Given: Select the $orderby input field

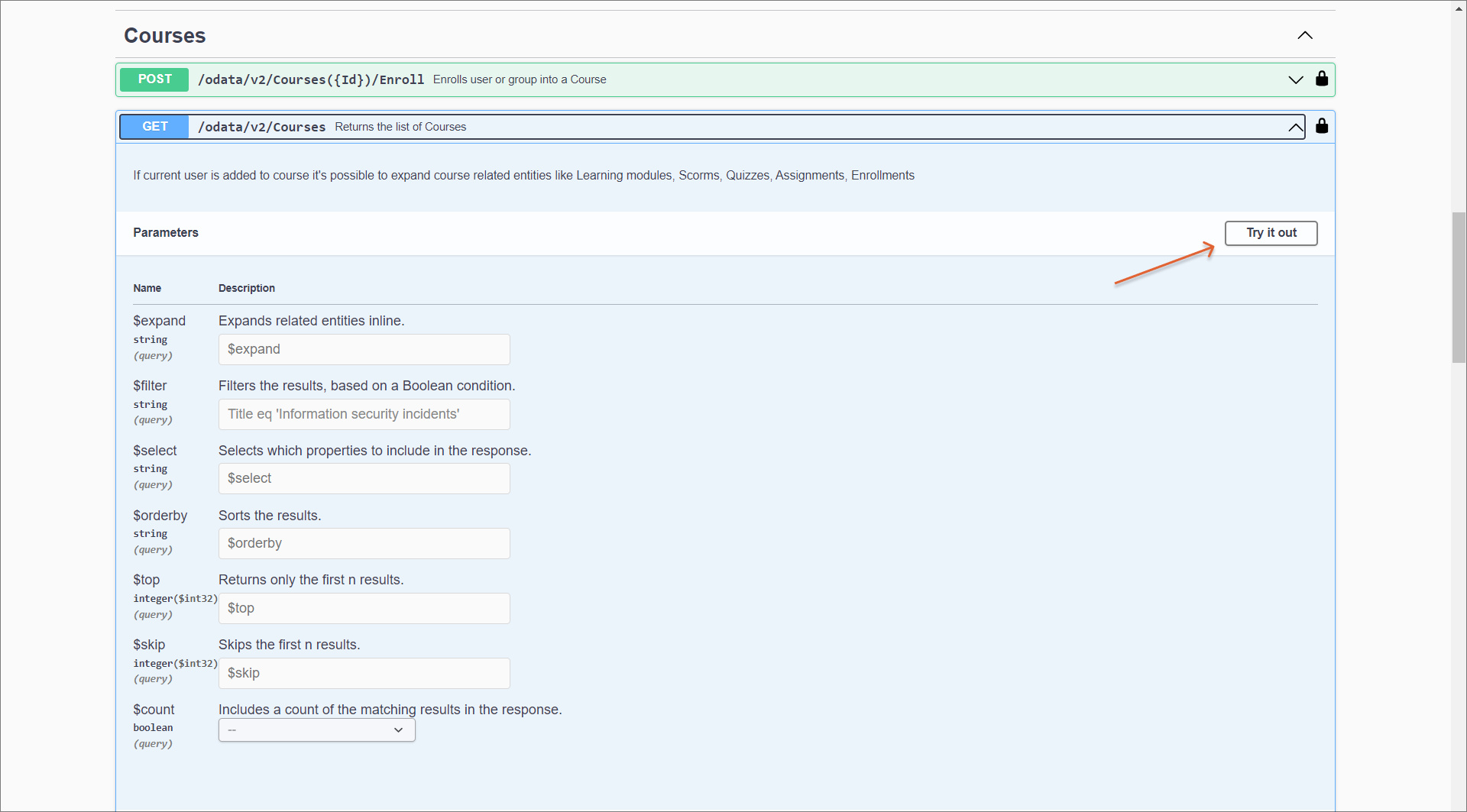Looking at the screenshot, I should click(x=364, y=543).
